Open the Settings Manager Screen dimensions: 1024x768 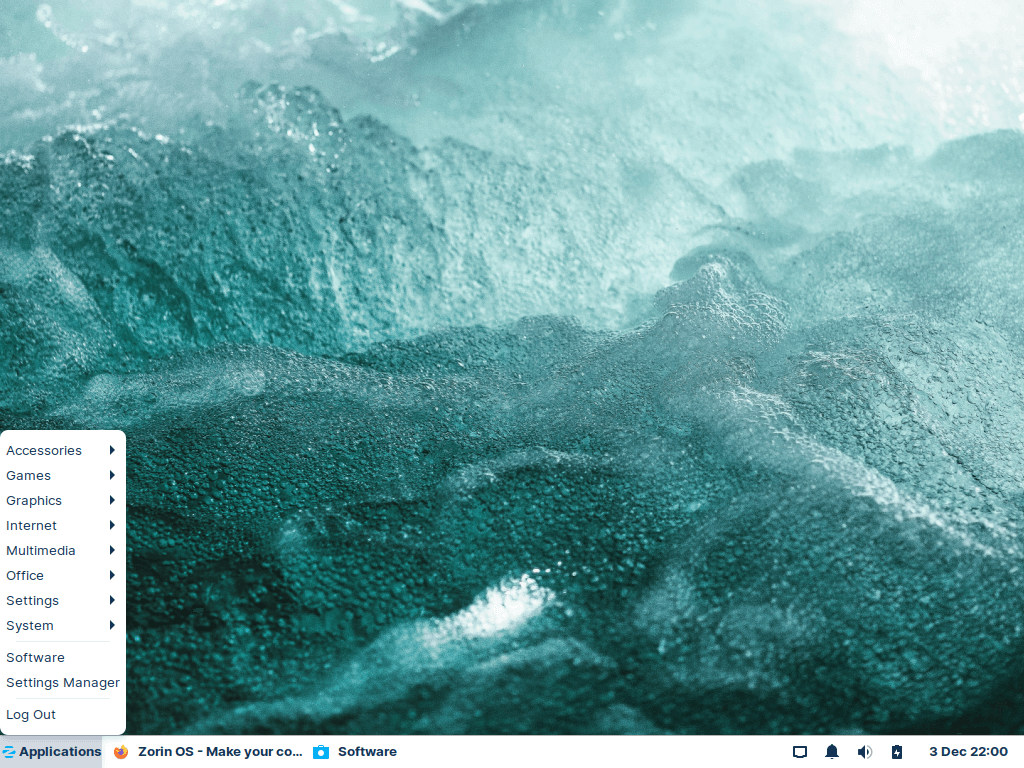(63, 682)
